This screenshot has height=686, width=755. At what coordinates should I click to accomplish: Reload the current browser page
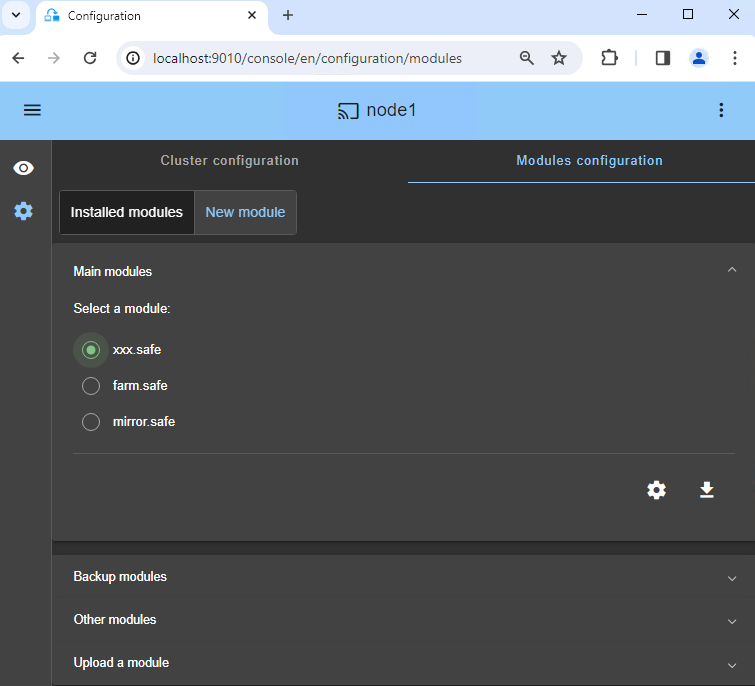click(90, 58)
